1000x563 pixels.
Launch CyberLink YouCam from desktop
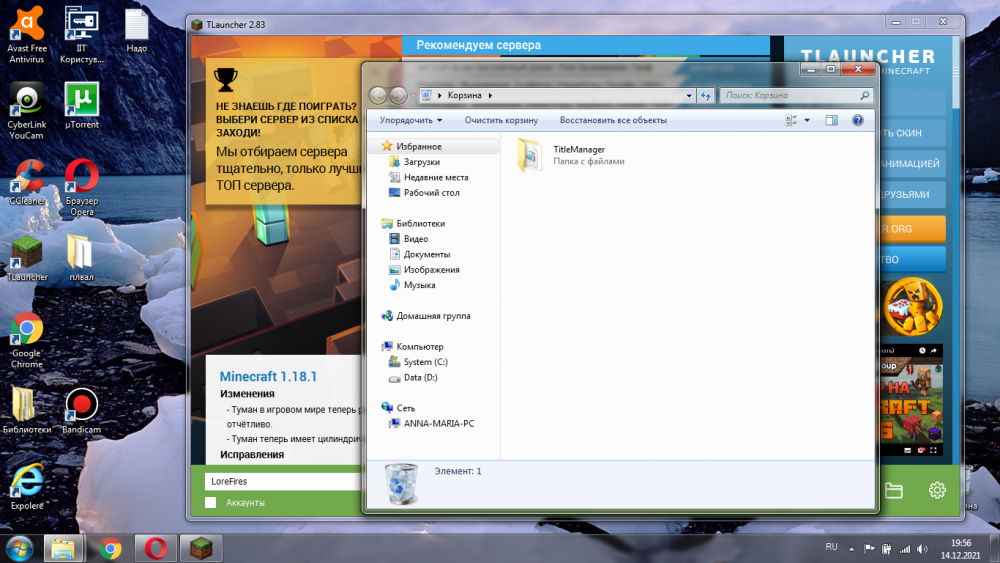pyautogui.click(x=26, y=111)
